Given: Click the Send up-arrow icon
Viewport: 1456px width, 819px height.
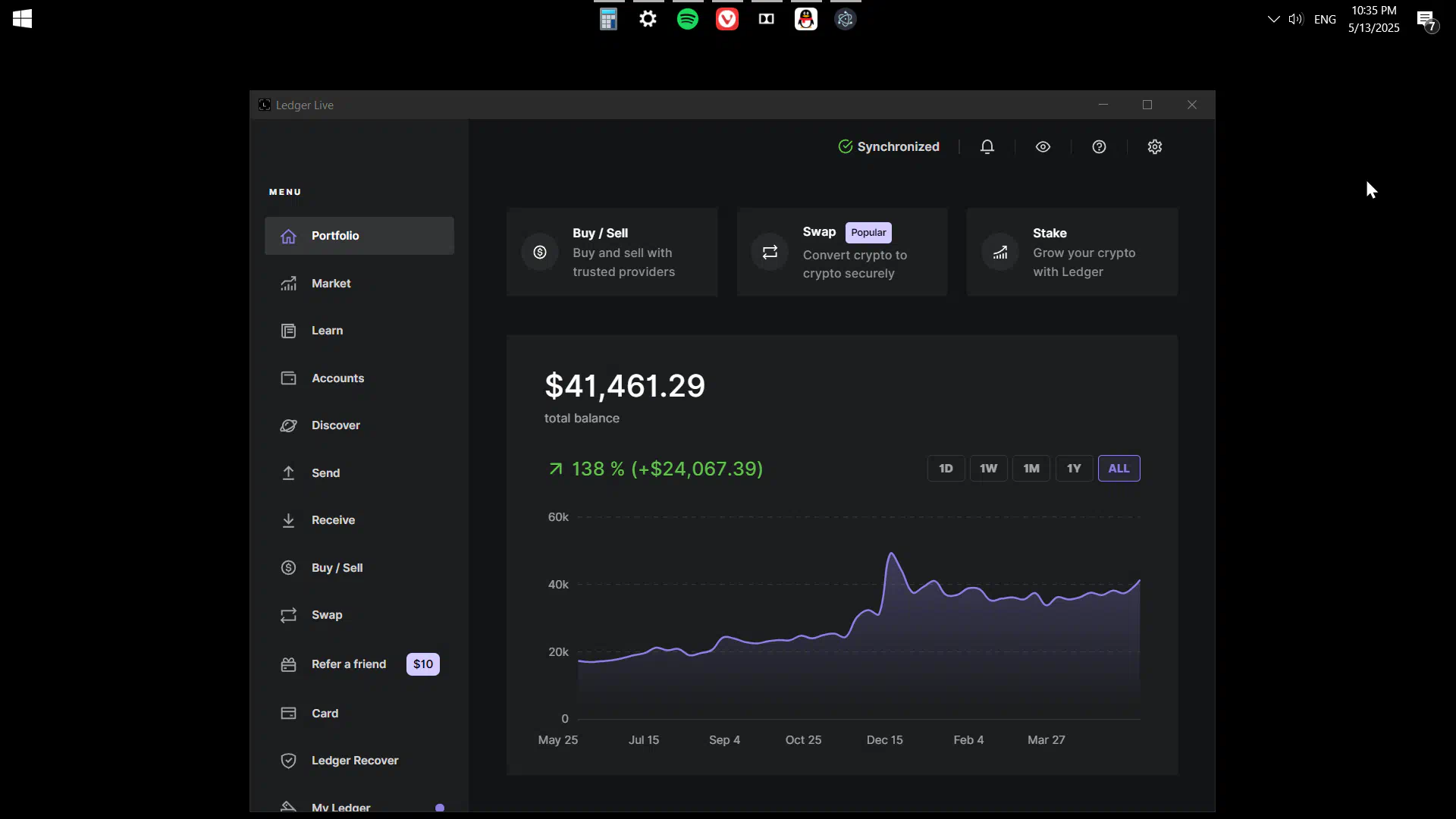Looking at the screenshot, I should pos(288,473).
